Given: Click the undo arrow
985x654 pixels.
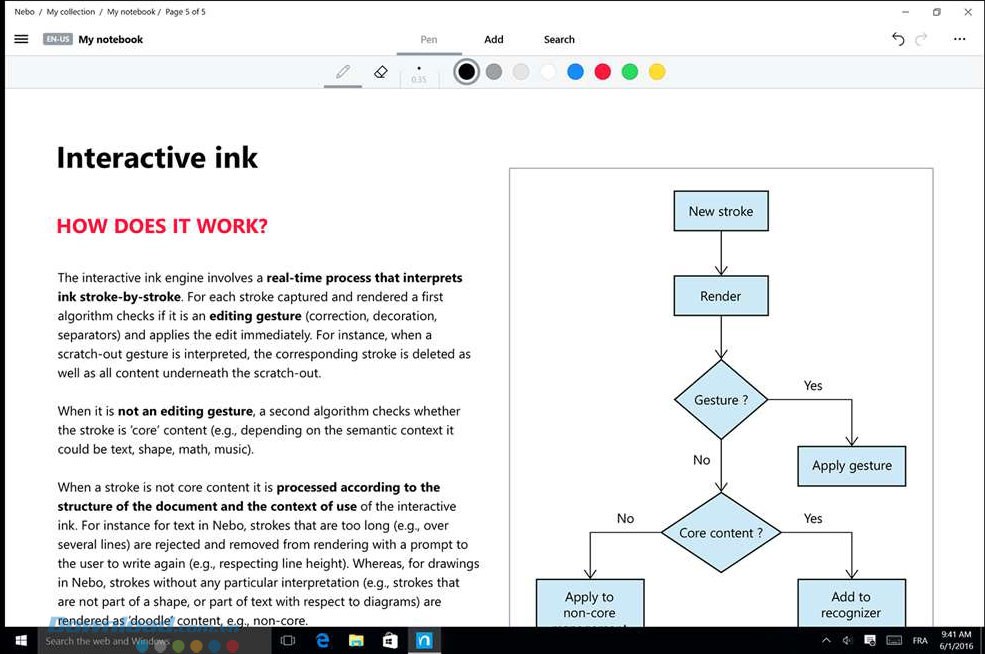Looking at the screenshot, I should tap(897, 39).
